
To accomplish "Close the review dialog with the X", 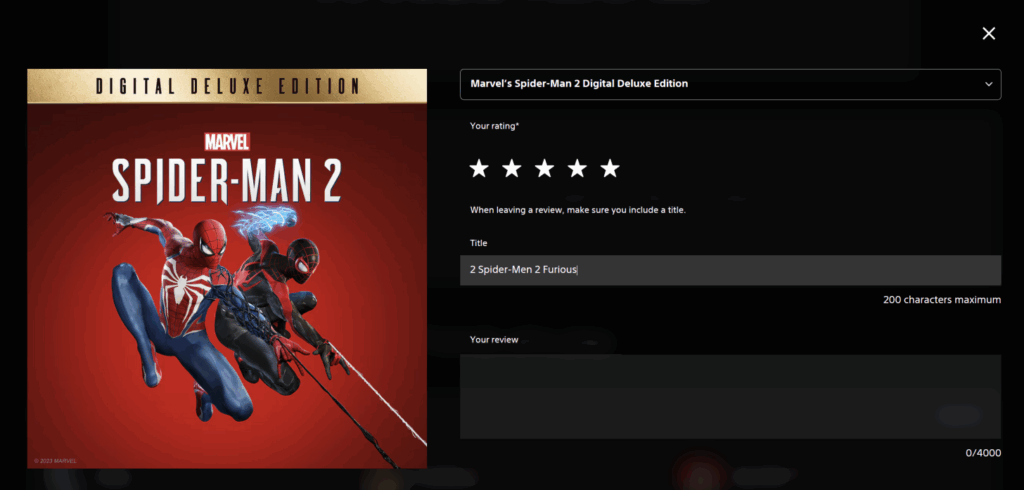I will pos(989,33).
